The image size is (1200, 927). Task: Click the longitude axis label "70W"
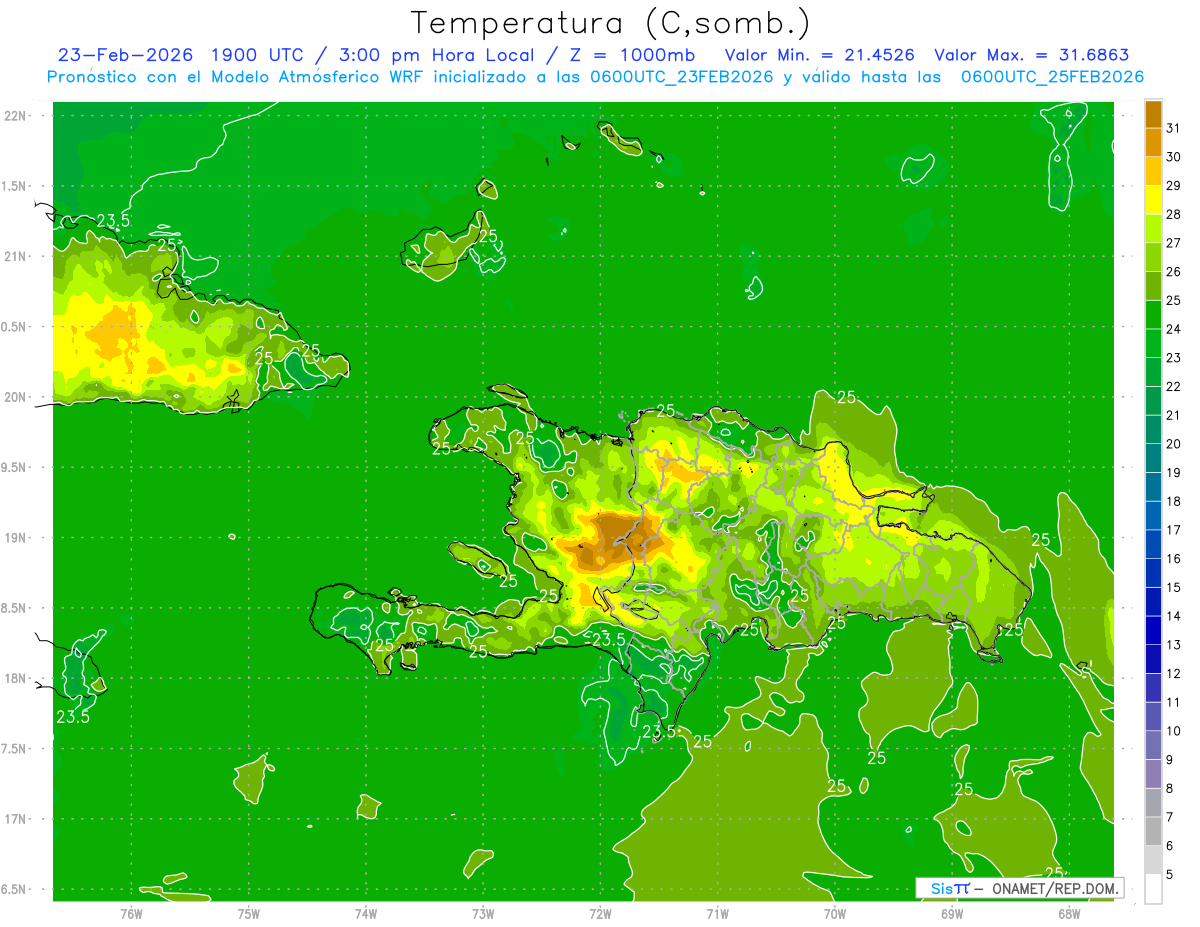834,913
